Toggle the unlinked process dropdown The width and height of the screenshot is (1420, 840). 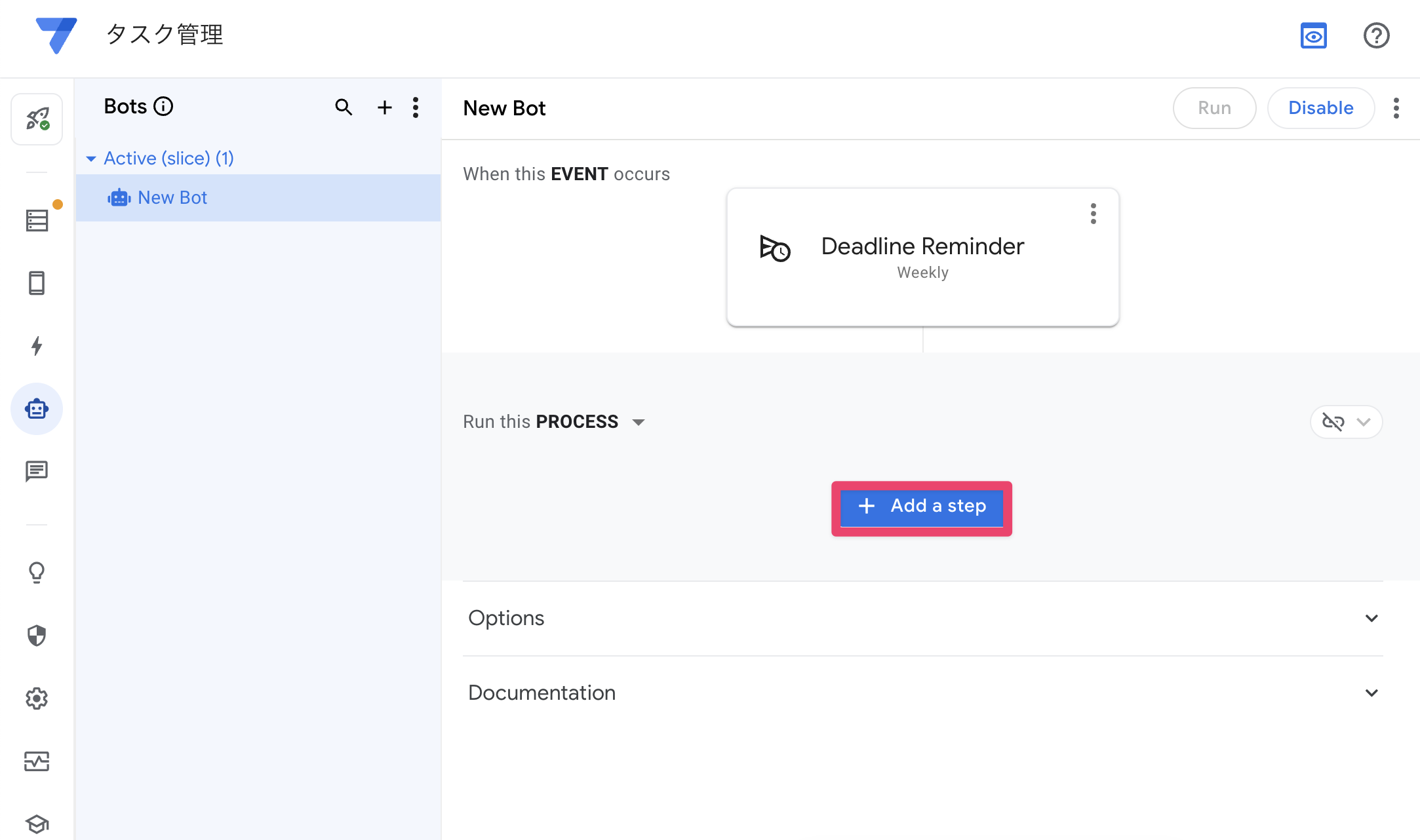(x=1346, y=422)
